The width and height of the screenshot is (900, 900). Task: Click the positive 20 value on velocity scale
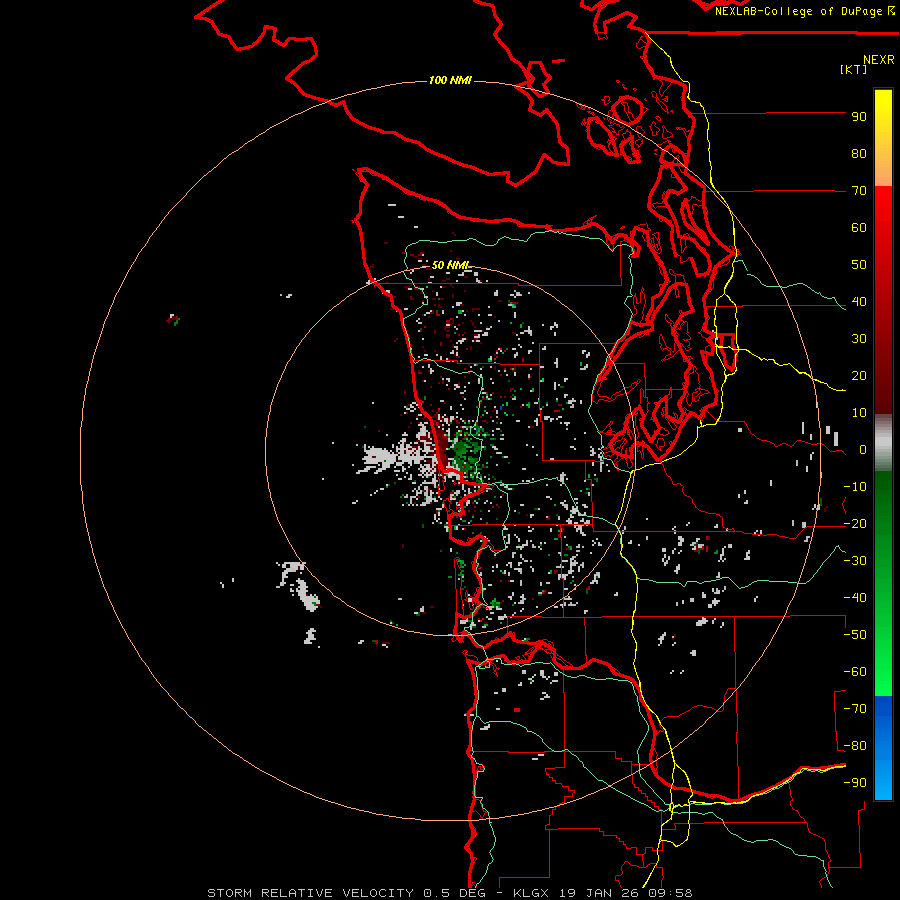[859, 376]
